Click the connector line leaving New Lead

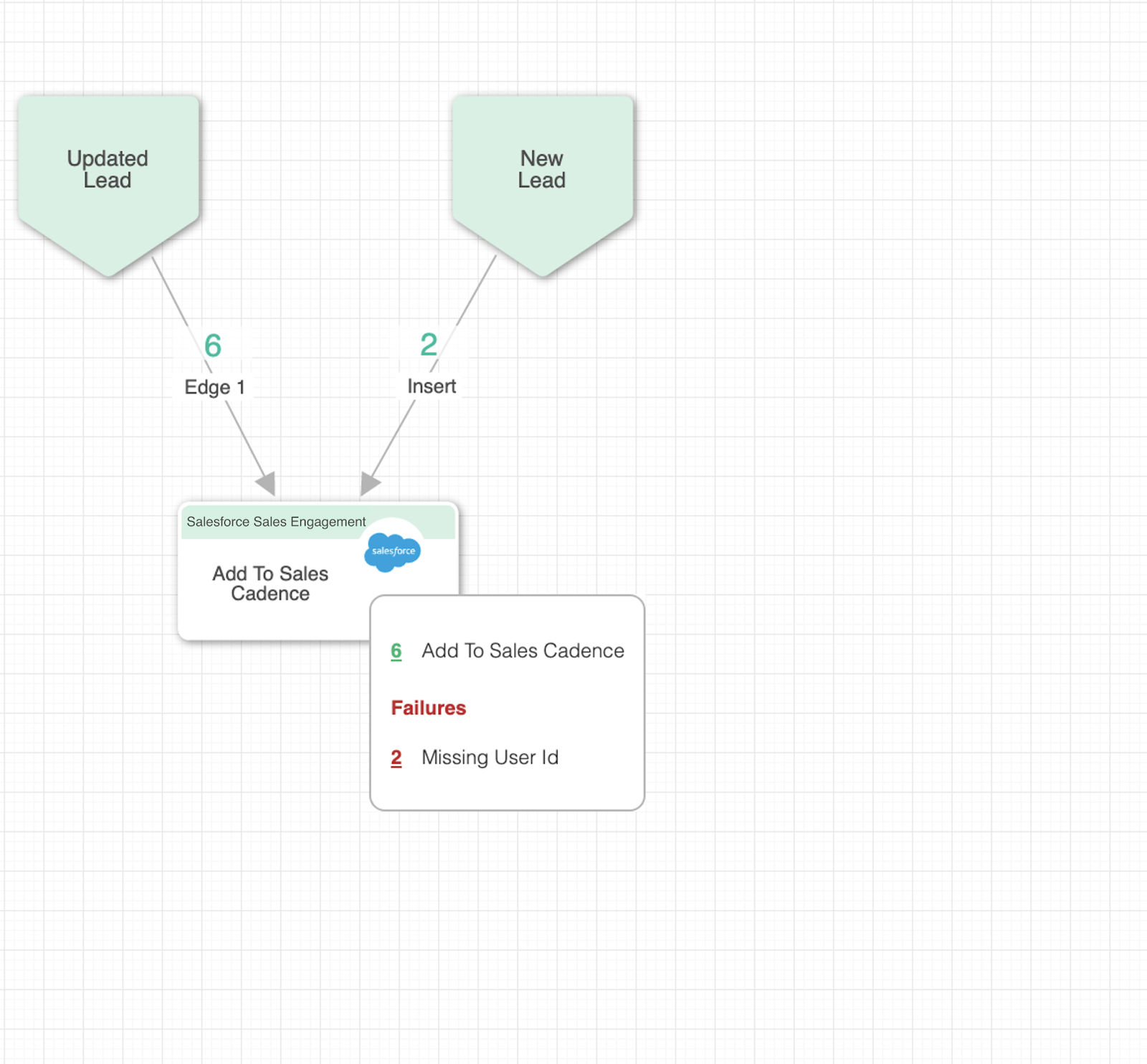point(477,290)
